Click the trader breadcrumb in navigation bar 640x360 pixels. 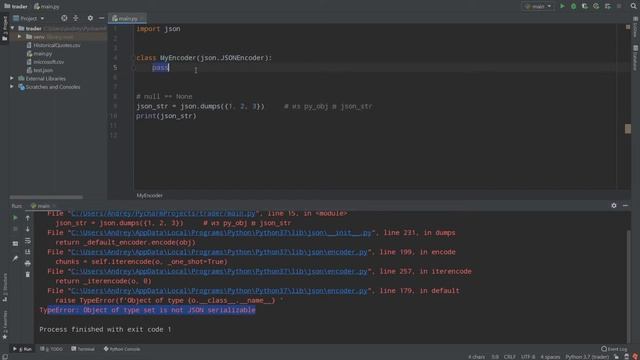[16, 7]
